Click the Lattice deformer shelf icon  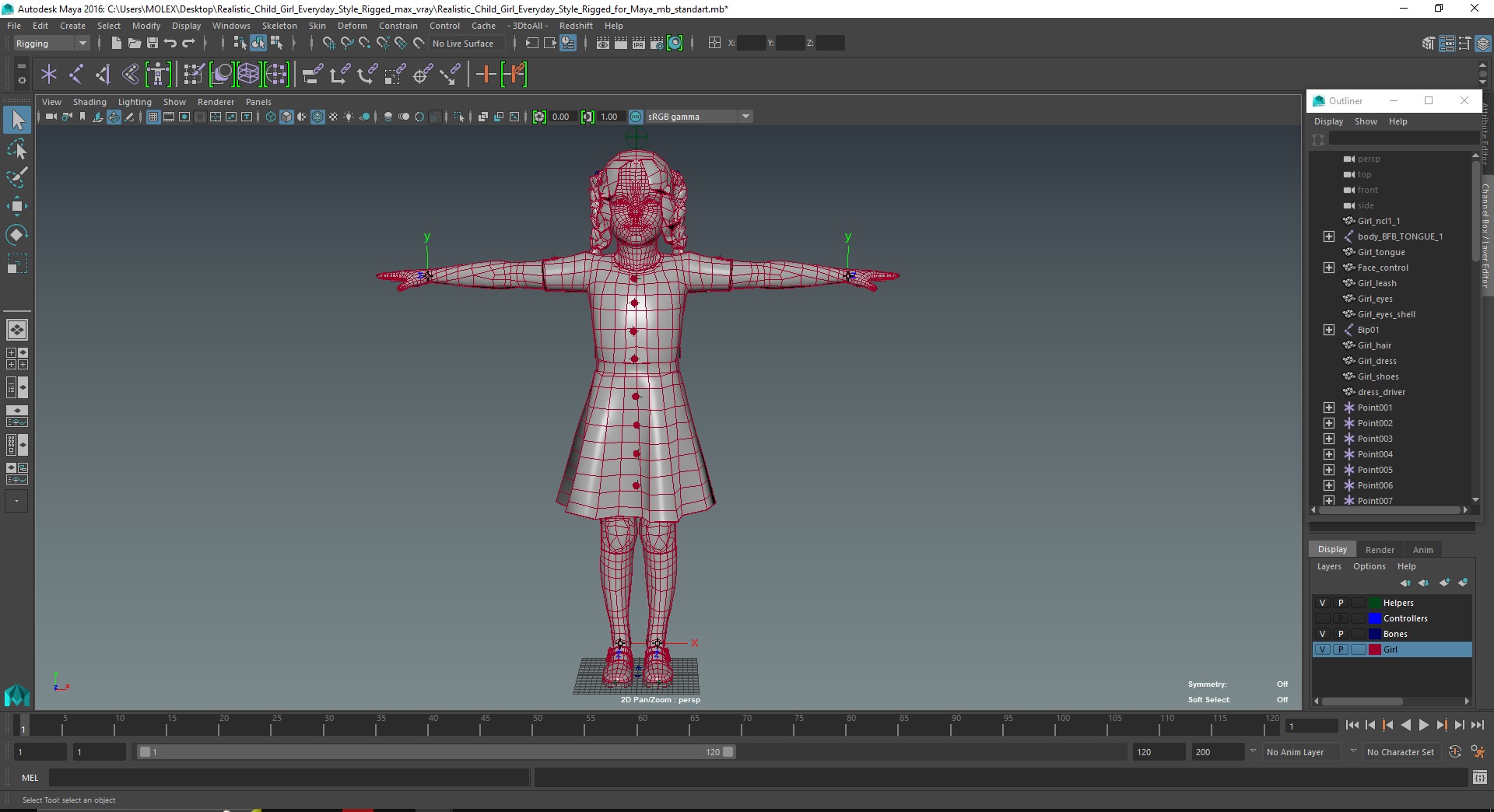pos(248,75)
